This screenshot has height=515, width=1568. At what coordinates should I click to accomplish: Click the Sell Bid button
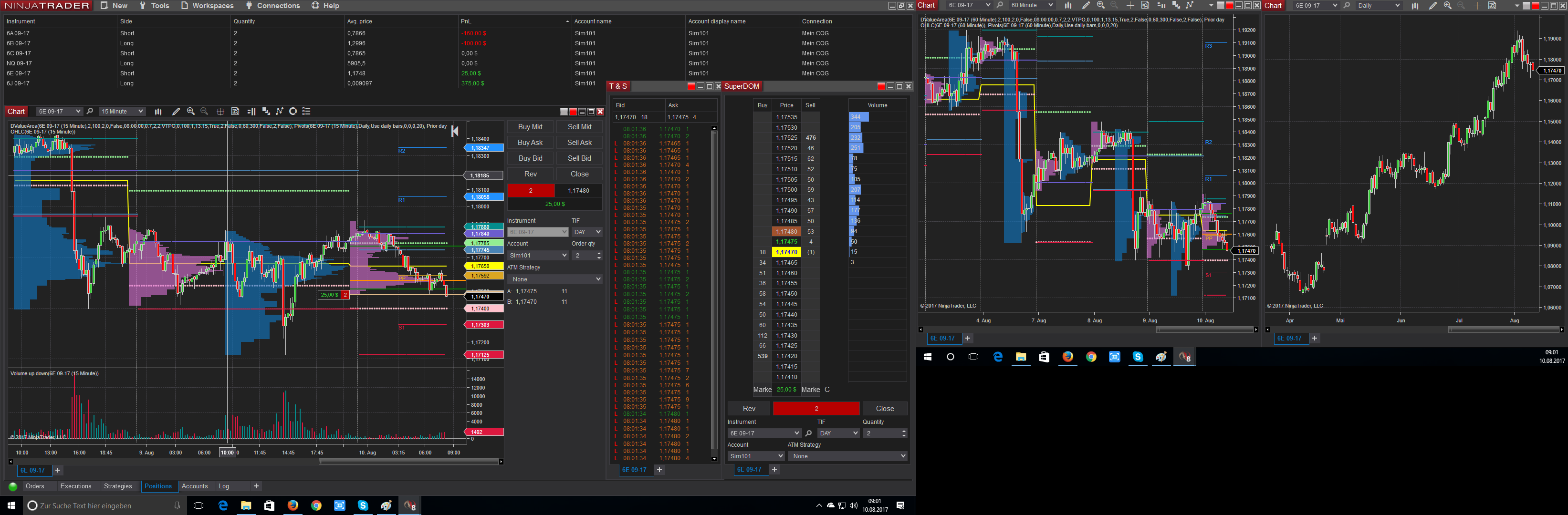coord(579,158)
